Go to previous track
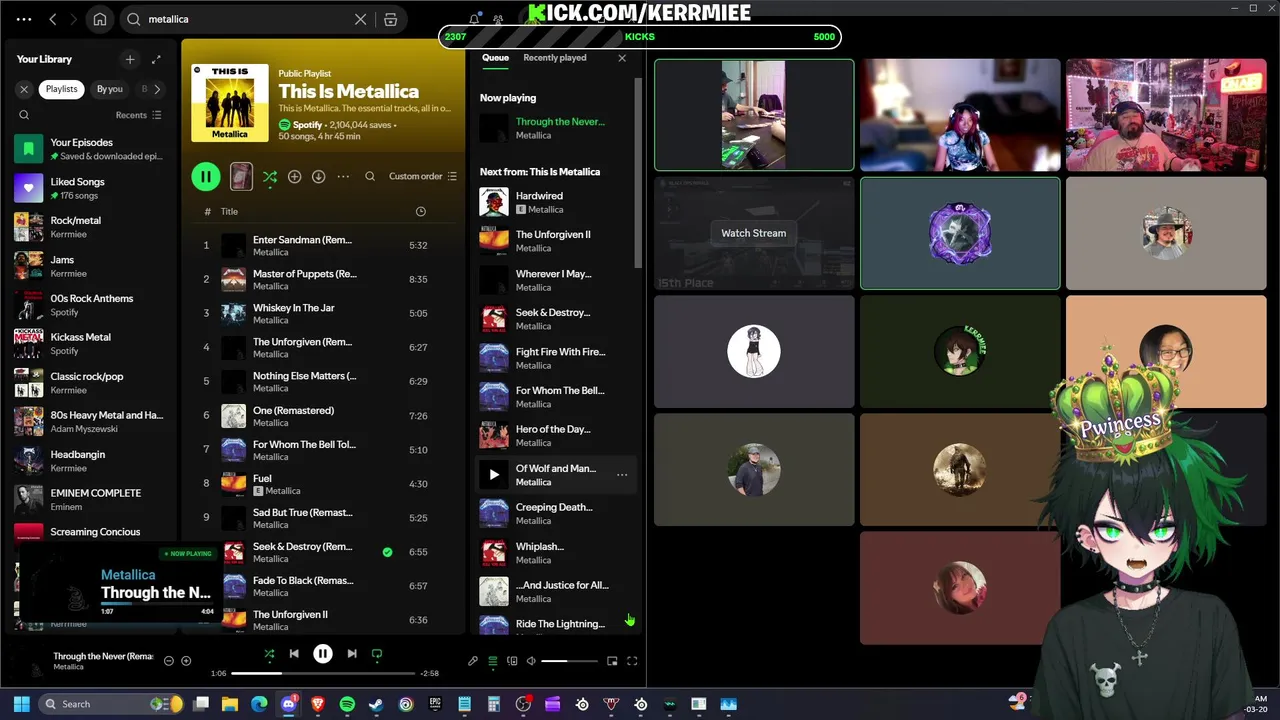The height and width of the screenshot is (720, 1280). [x=294, y=654]
